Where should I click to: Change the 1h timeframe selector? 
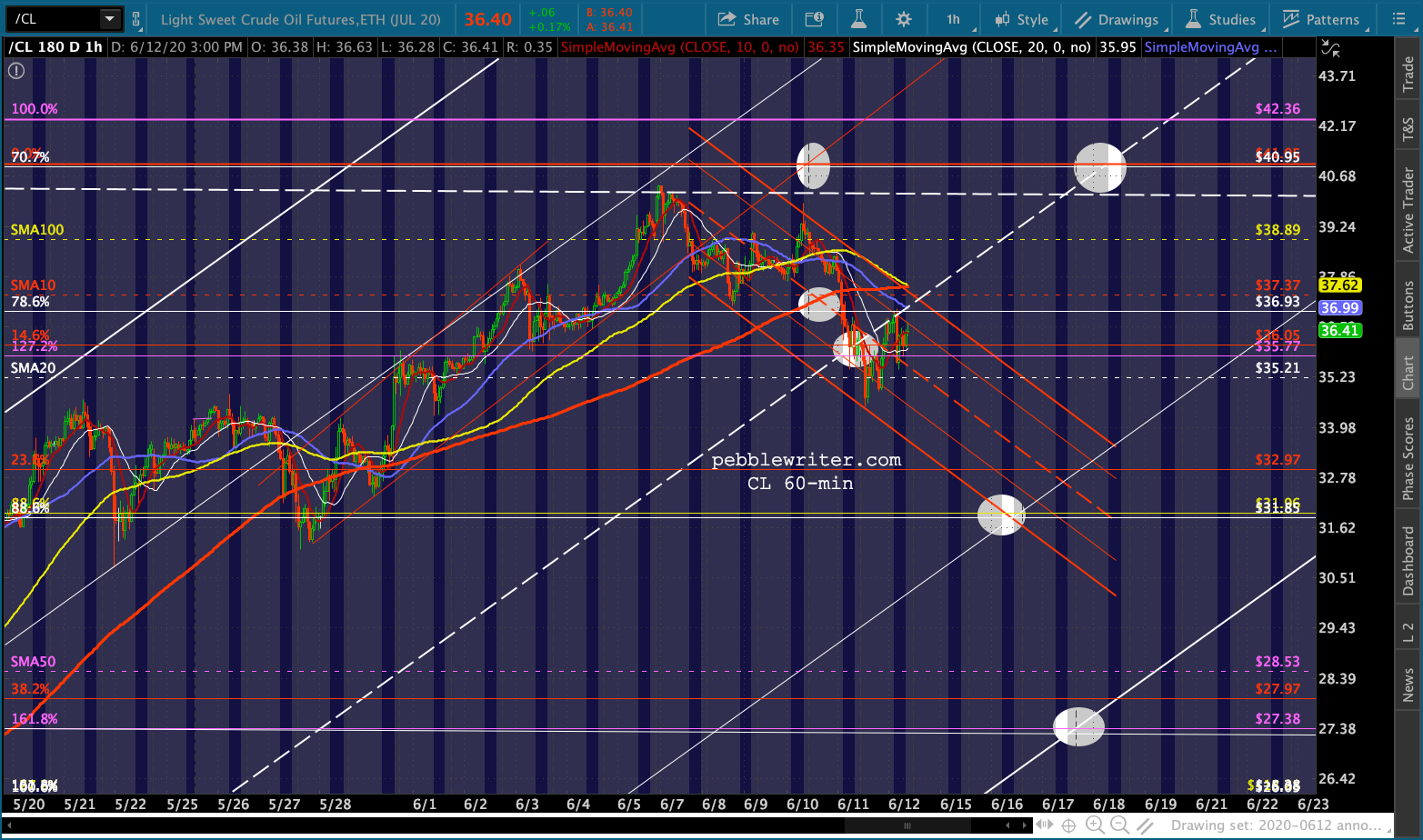955,19
